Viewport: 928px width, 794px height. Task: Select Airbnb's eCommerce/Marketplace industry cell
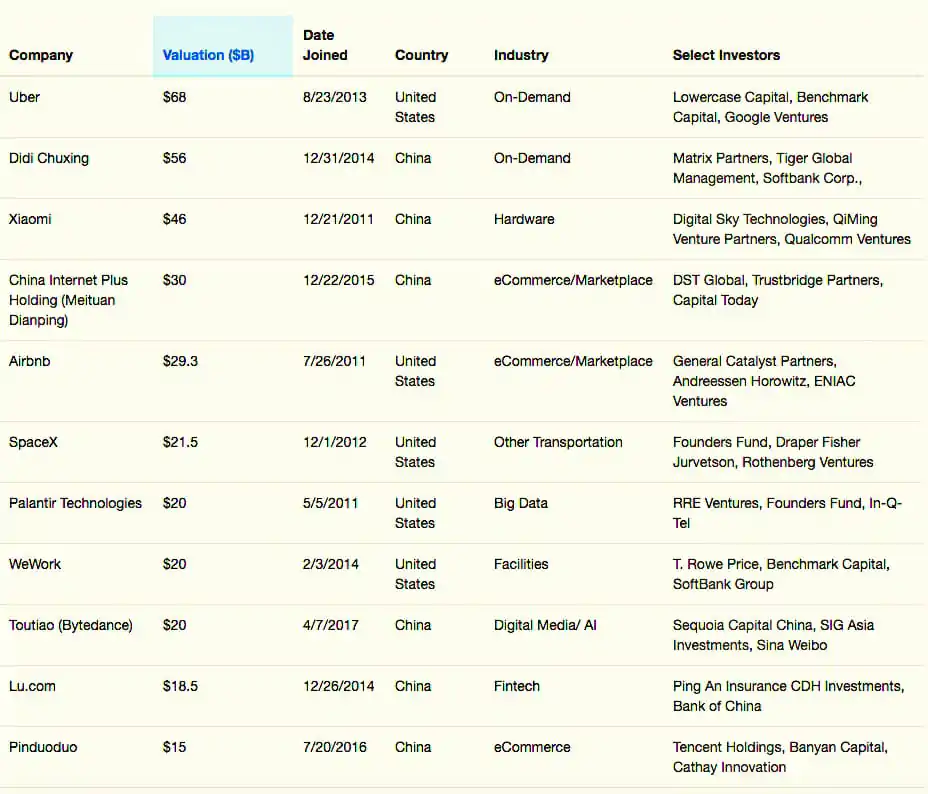(x=573, y=361)
